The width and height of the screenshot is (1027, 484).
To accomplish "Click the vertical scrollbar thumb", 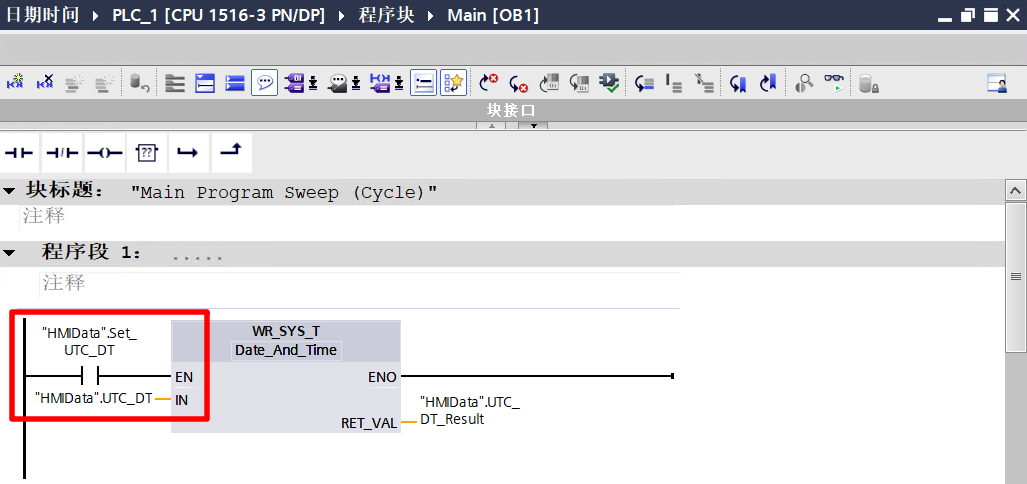I will [1016, 277].
